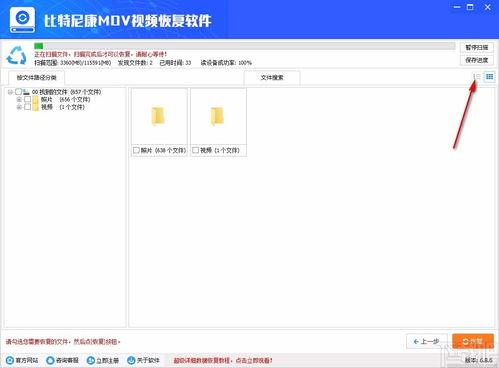The height and width of the screenshot is (368, 499).
Task: Tick the 视频 folder thumbnail checkbox
Action: pyautogui.click(x=195, y=150)
